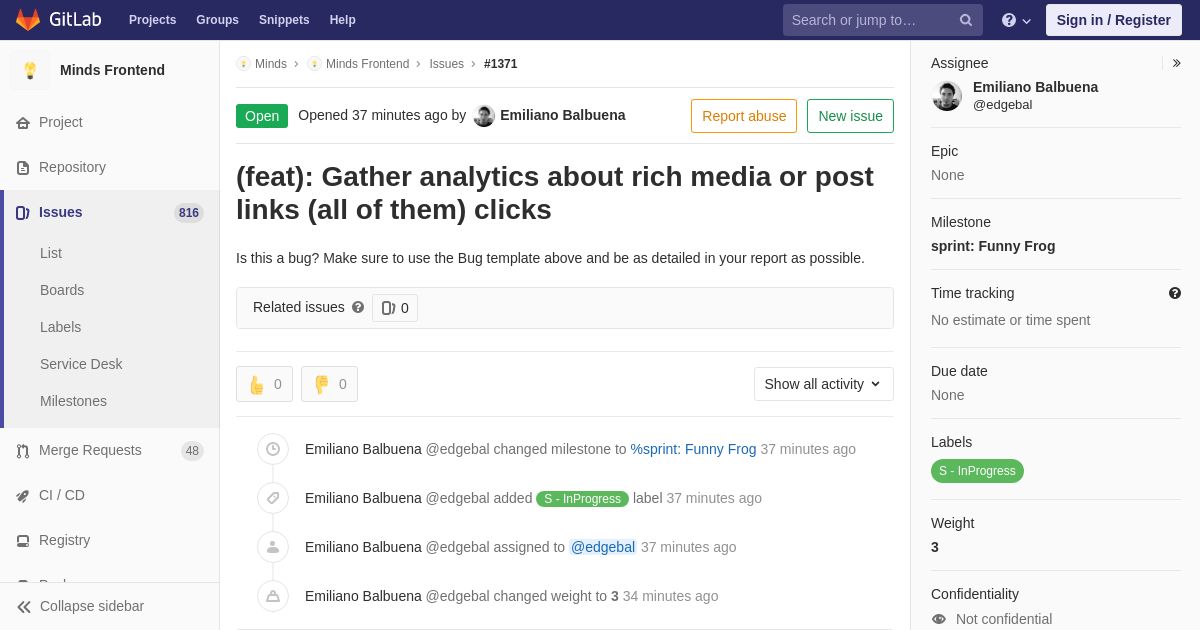Click the Related issues help icon

358,308
